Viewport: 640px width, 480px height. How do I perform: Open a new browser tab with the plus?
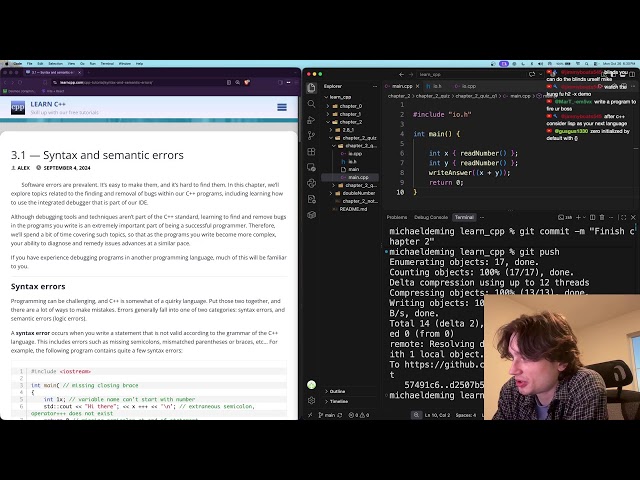coord(89,72)
